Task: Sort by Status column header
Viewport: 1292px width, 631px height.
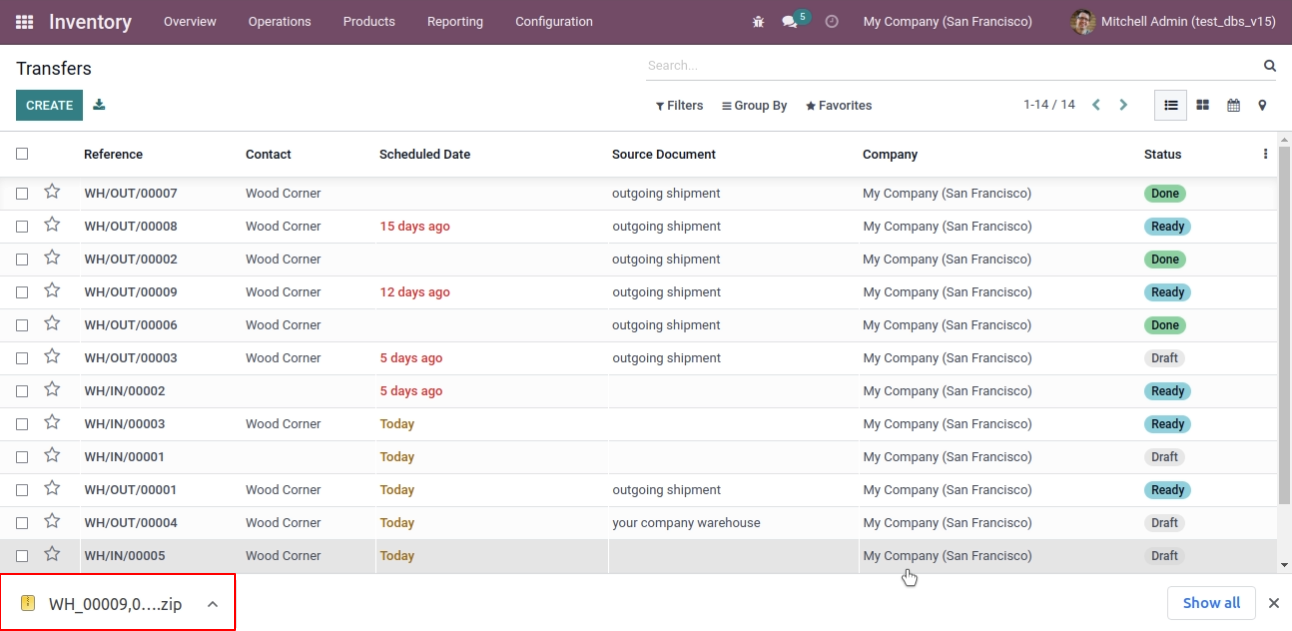Action: coord(1163,154)
